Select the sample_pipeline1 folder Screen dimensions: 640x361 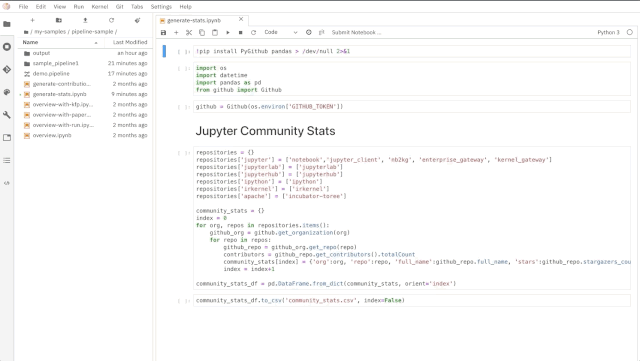(85, 63)
